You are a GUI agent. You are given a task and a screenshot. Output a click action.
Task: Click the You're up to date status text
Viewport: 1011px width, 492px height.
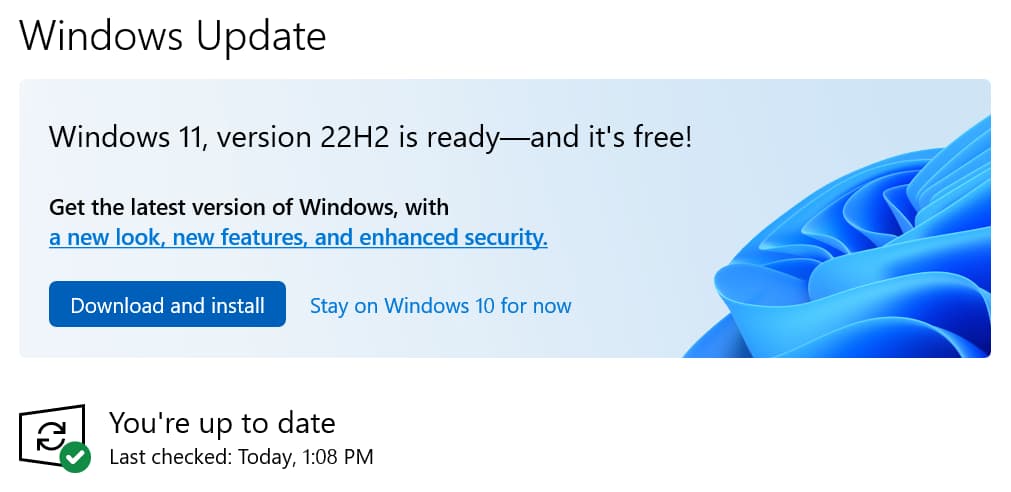(222, 422)
